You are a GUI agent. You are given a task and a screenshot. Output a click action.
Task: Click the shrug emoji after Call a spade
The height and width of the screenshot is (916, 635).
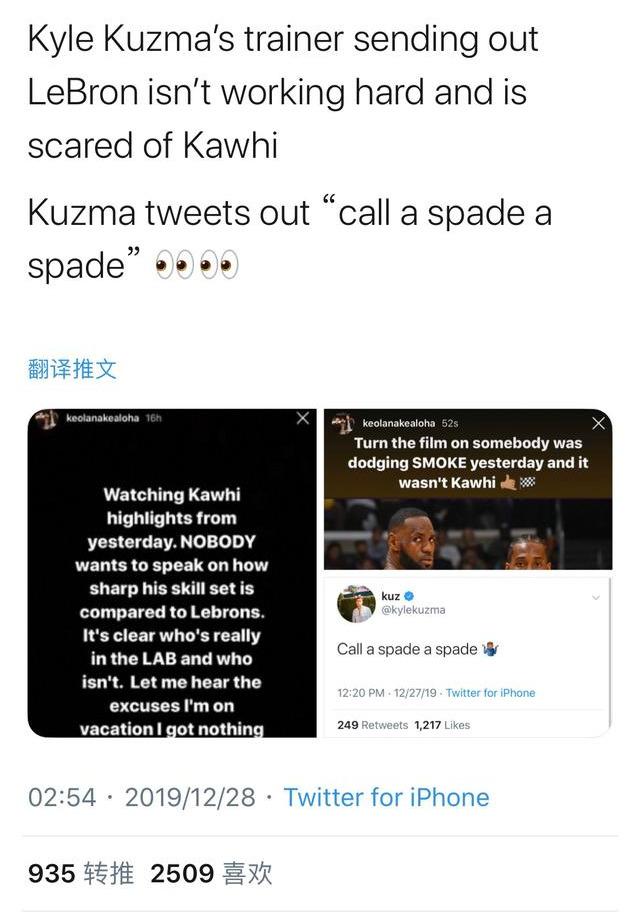pos(490,649)
